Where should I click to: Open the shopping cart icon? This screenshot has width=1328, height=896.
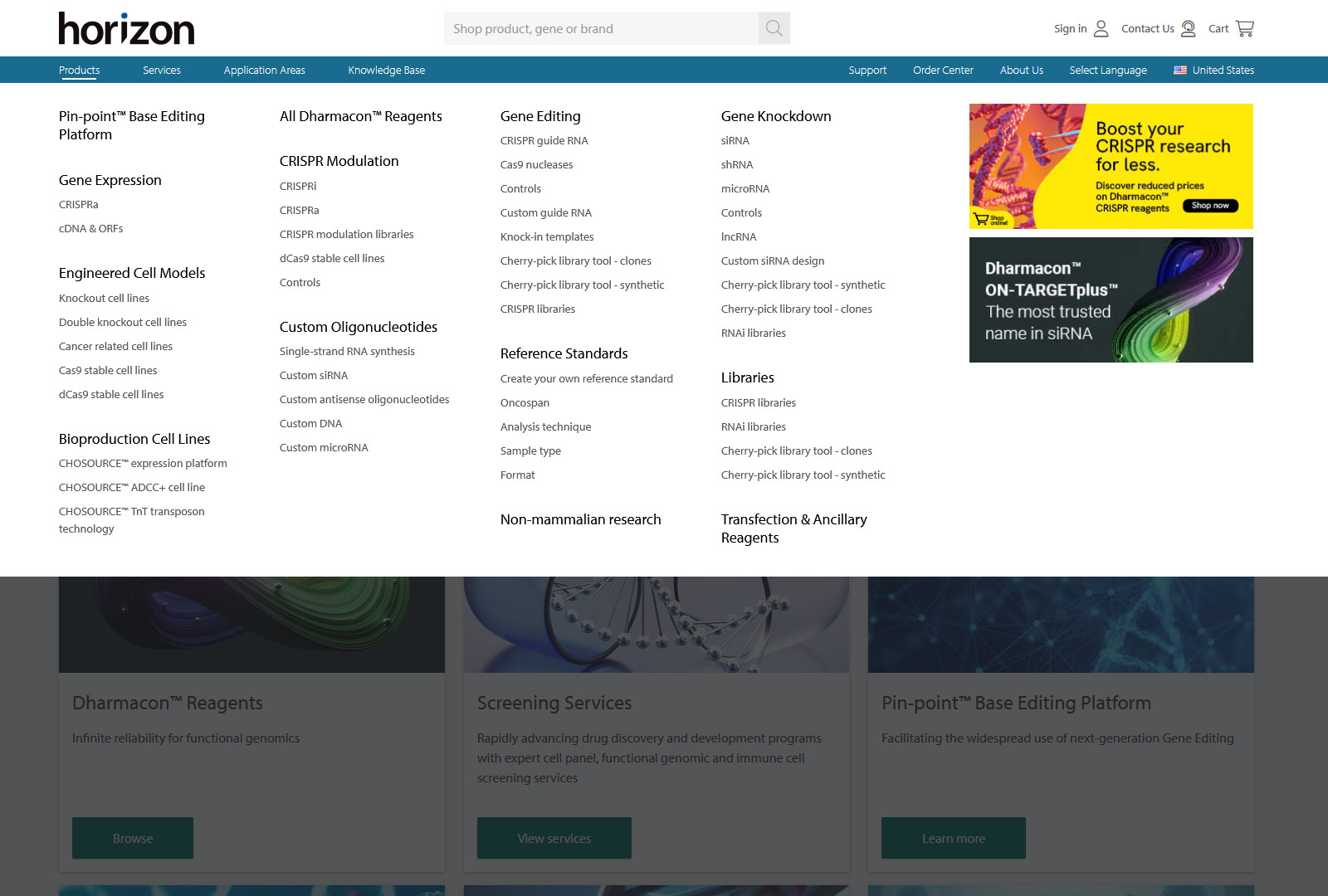[x=1245, y=29]
